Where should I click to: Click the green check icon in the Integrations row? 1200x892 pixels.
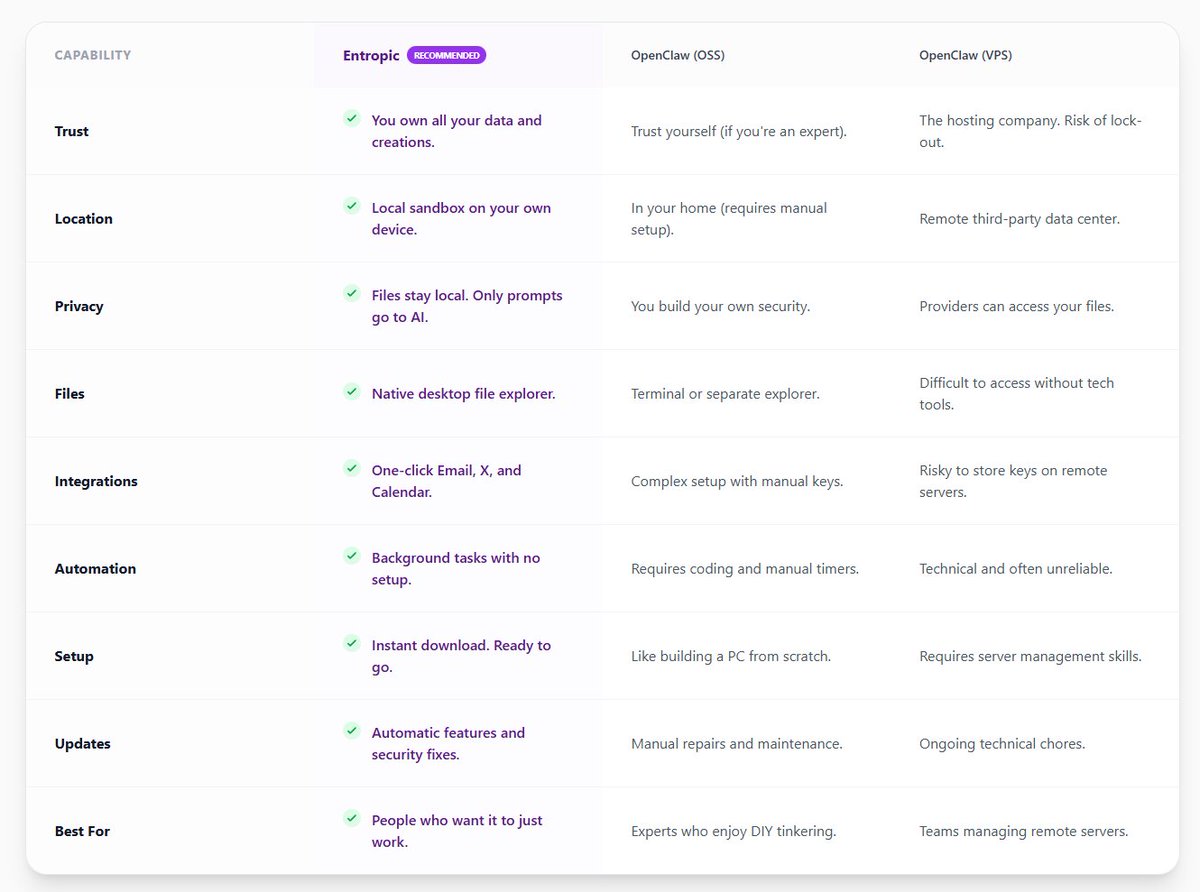[x=352, y=468]
